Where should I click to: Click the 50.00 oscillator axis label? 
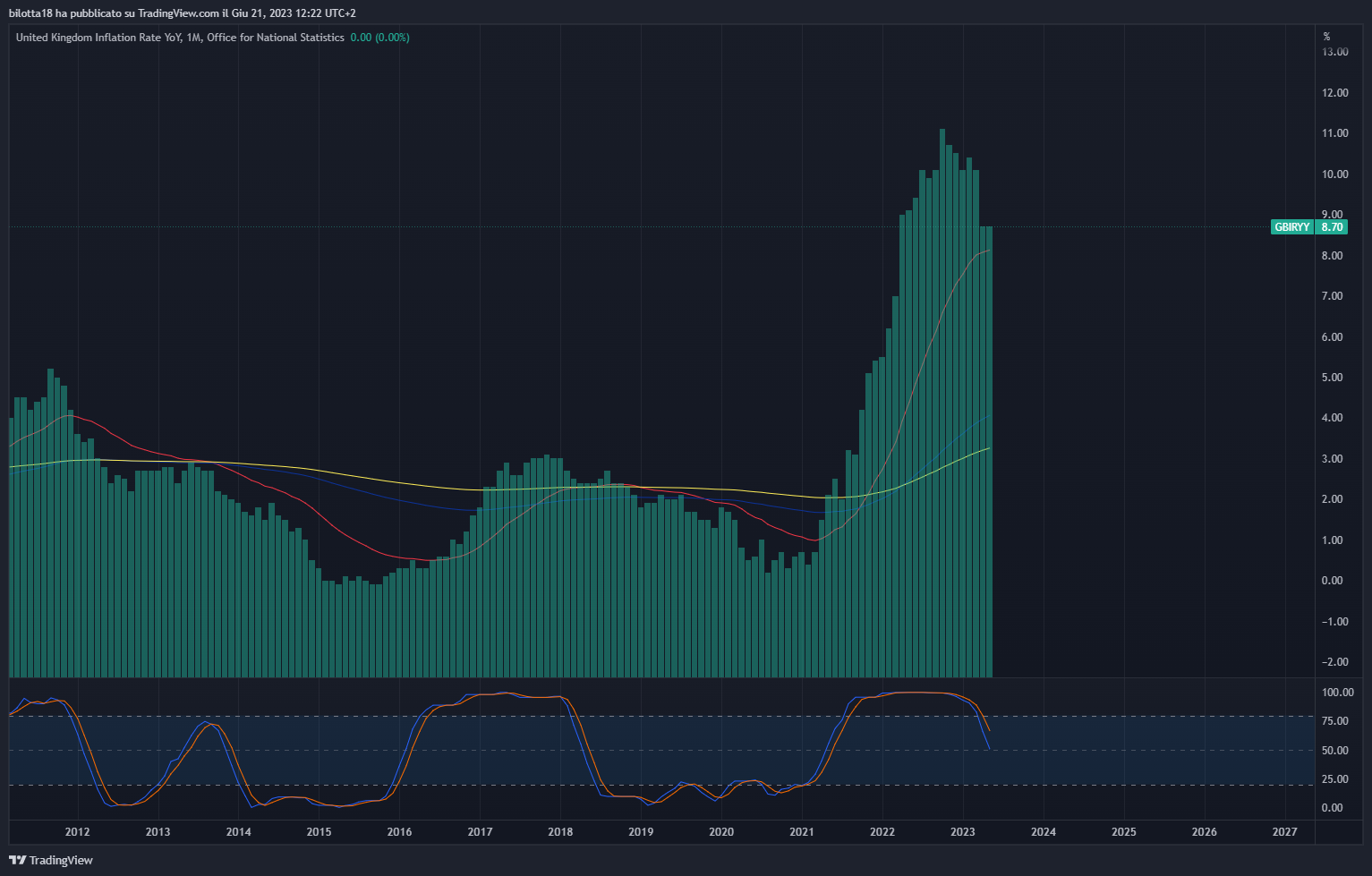coord(1335,751)
